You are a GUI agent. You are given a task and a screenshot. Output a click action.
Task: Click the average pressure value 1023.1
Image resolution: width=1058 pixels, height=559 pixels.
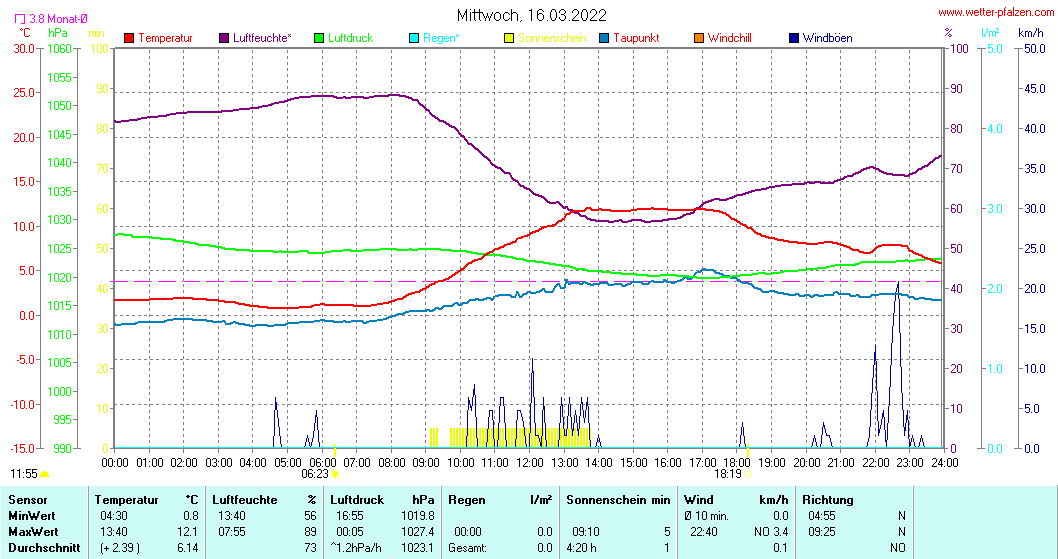tap(418, 548)
